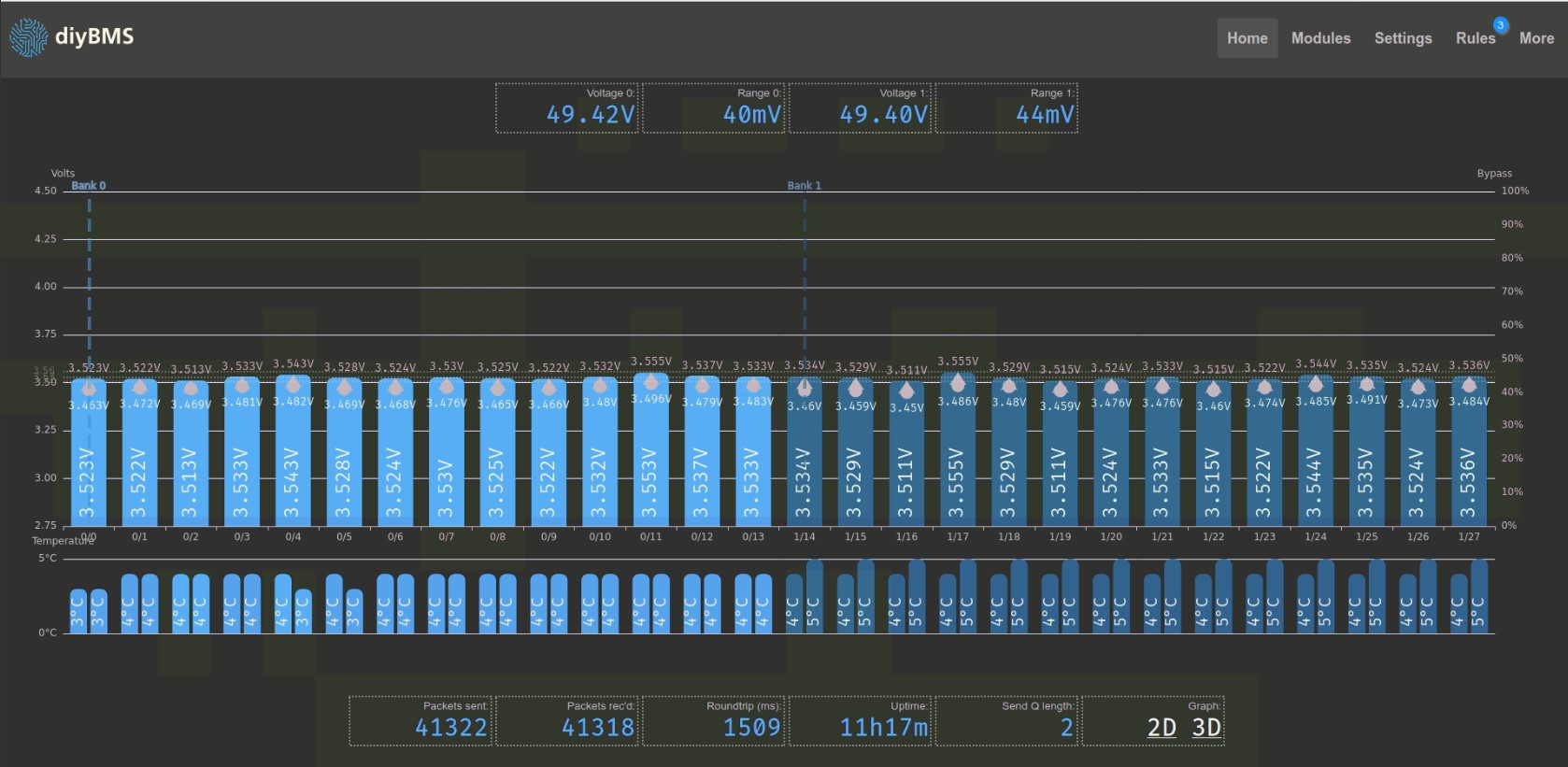Viewport: 1568px width, 767px height.
Task: Open the Home tab
Action: tap(1247, 38)
